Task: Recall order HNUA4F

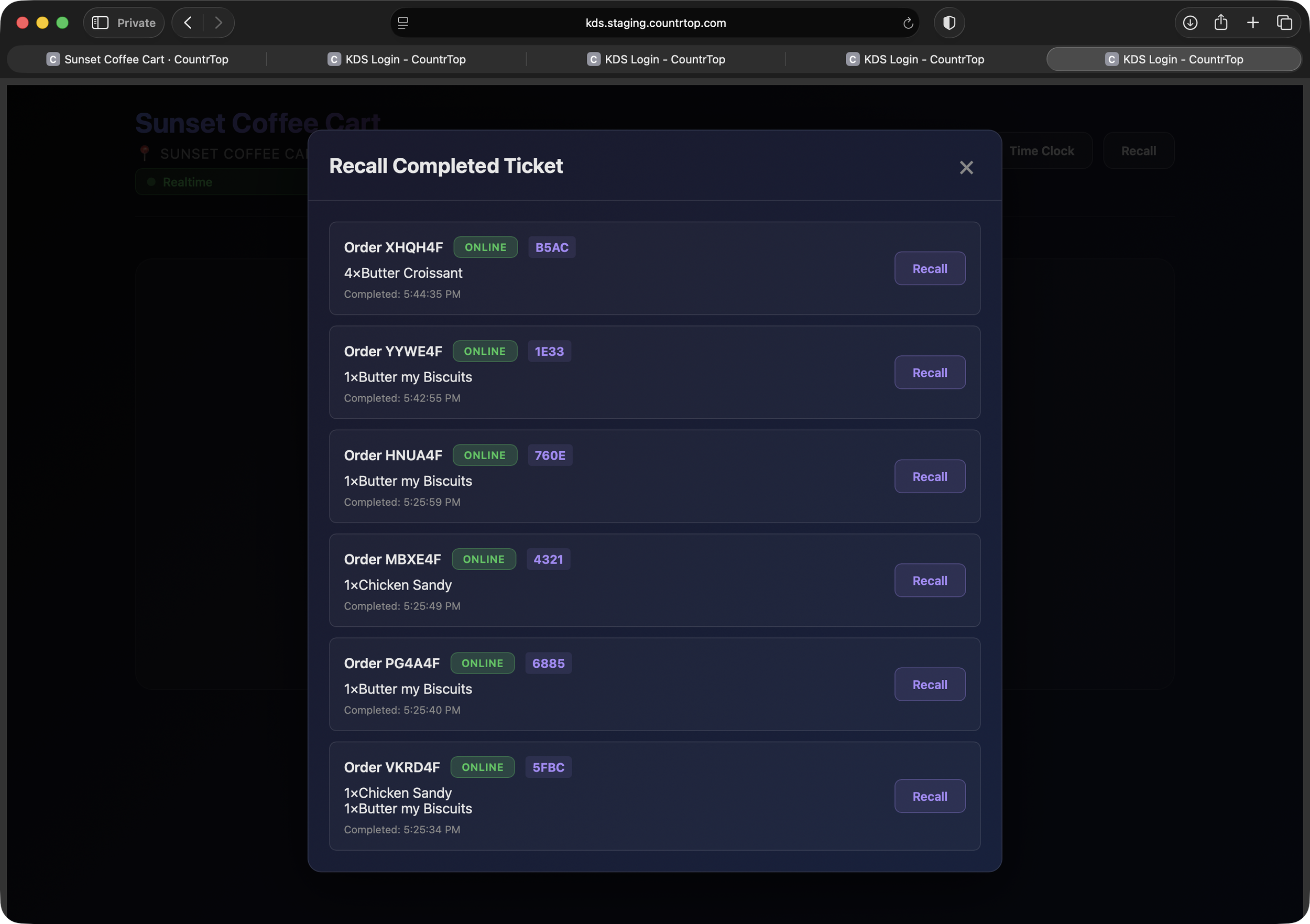Action: click(x=930, y=476)
